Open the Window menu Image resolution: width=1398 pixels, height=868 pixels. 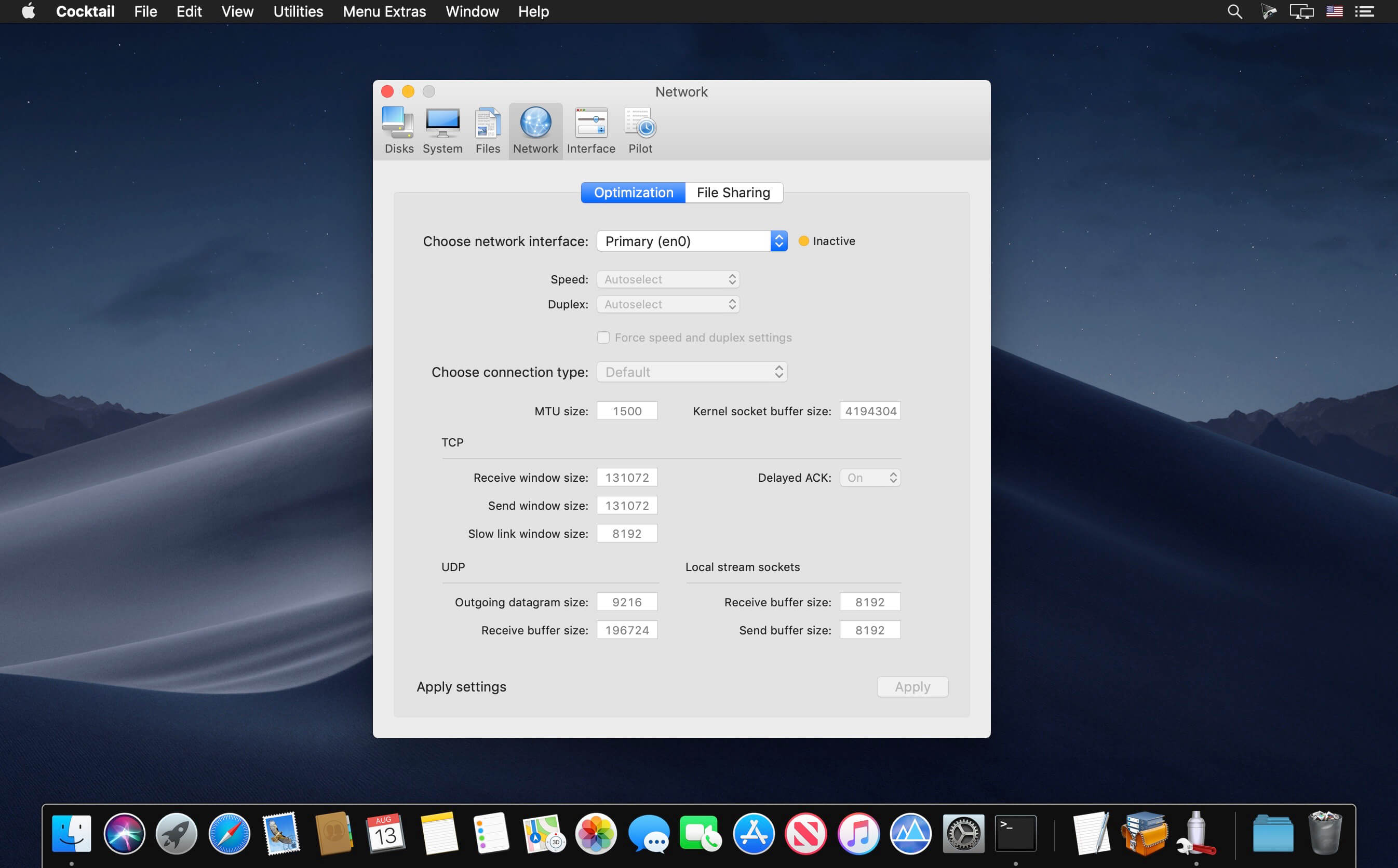(472, 11)
